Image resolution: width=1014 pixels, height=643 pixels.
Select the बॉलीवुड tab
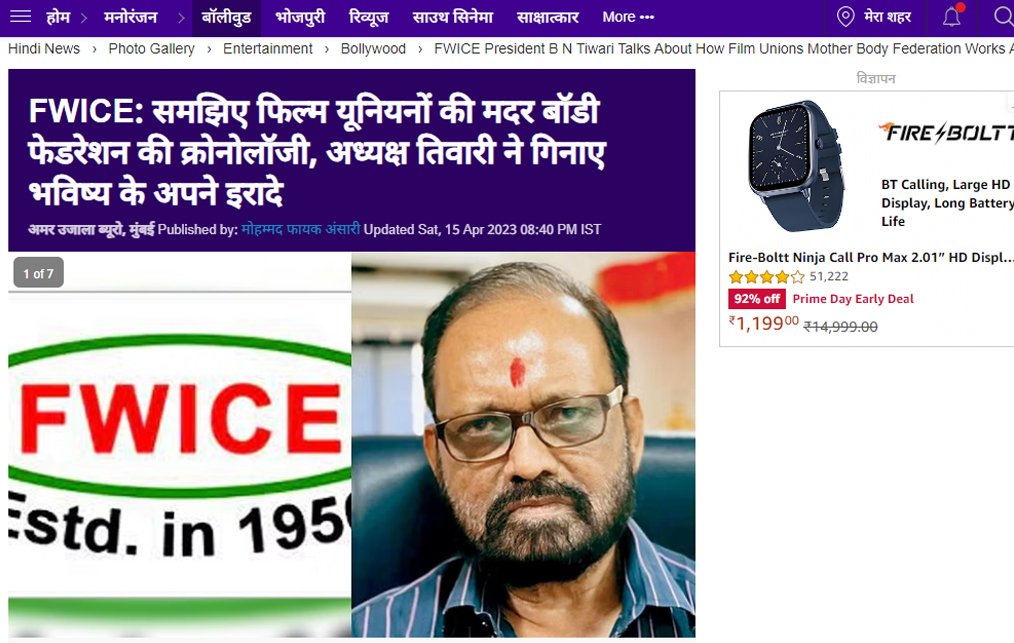[226, 17]
